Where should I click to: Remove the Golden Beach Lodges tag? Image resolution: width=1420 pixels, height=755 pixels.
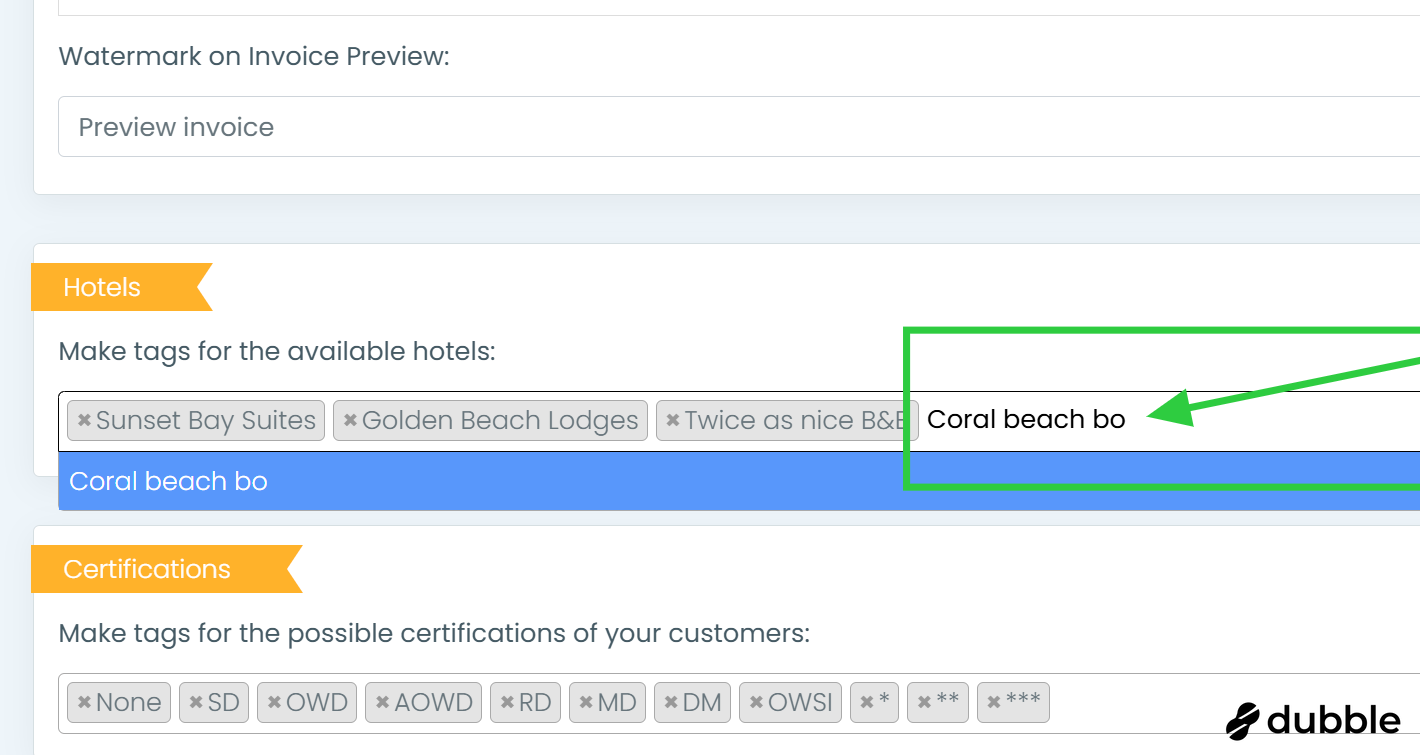tap(350, 421)
